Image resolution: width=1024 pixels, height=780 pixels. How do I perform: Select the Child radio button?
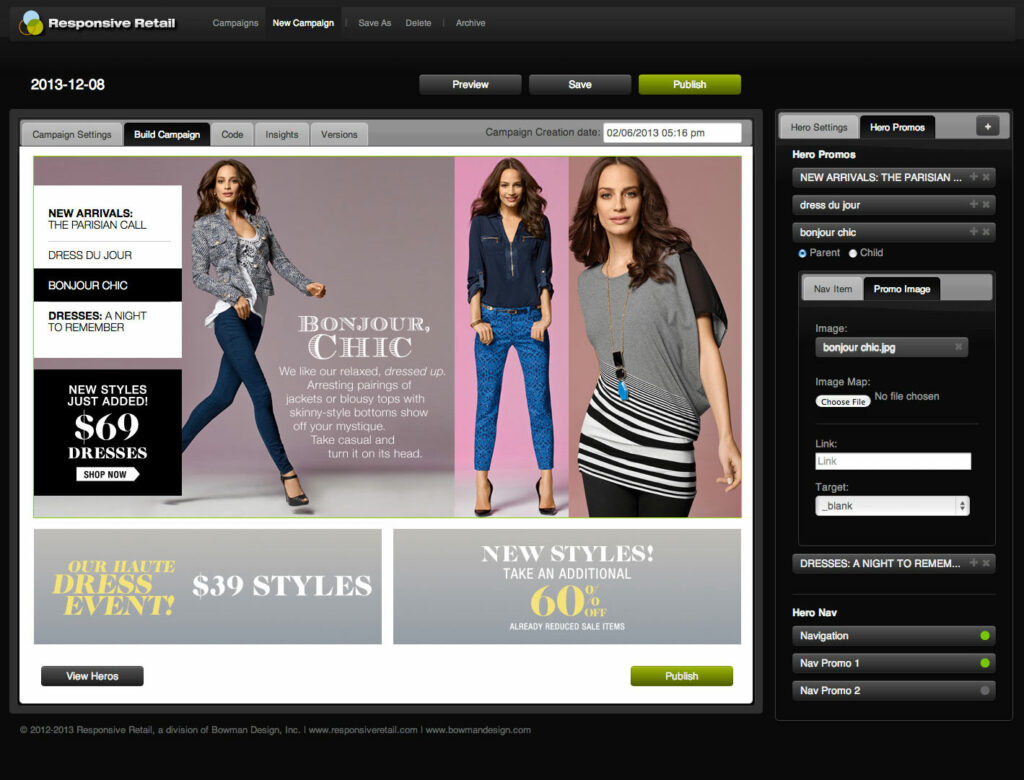tap(852, 253)
